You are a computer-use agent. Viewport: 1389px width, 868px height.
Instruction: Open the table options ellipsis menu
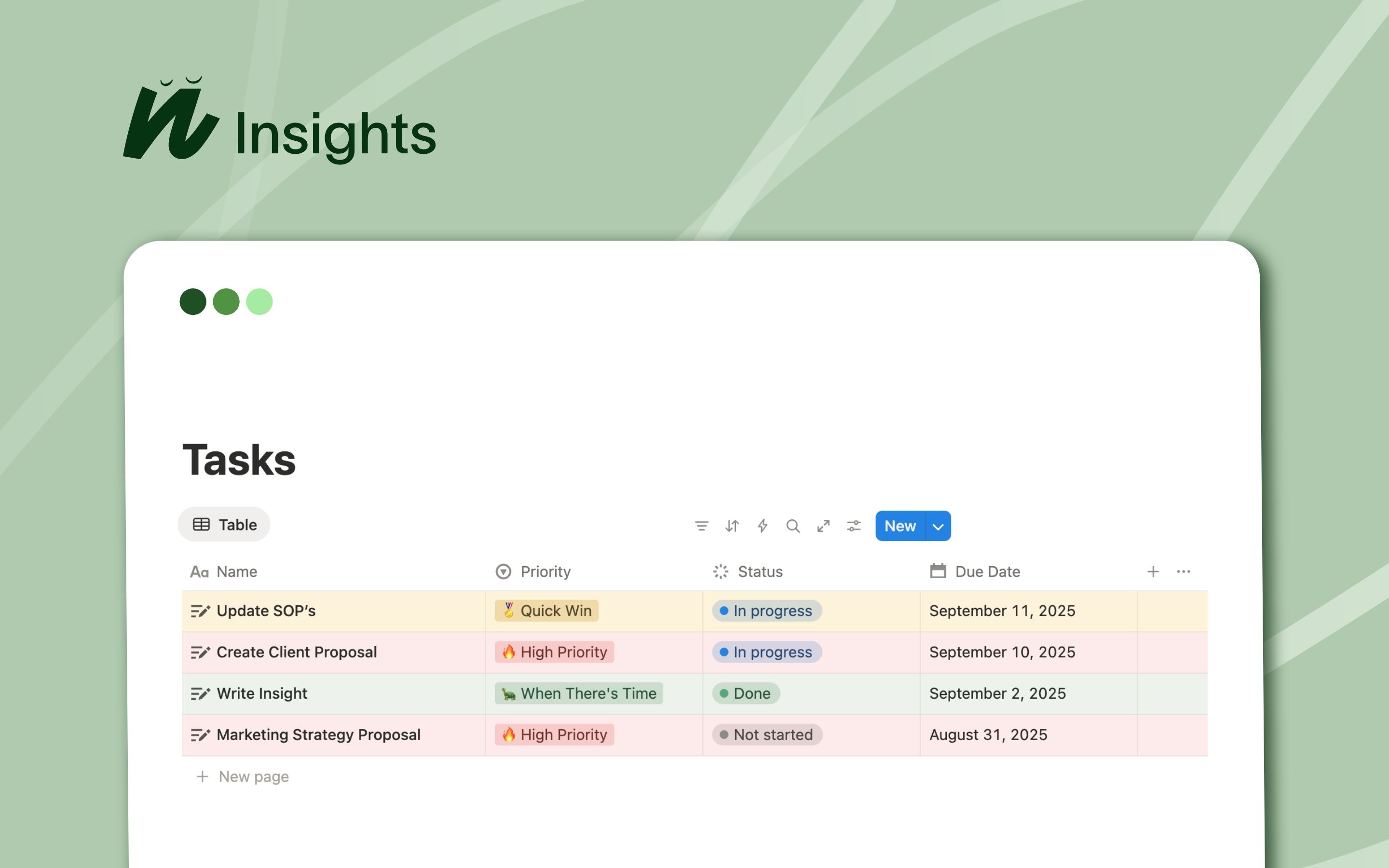pos(1184,571)
